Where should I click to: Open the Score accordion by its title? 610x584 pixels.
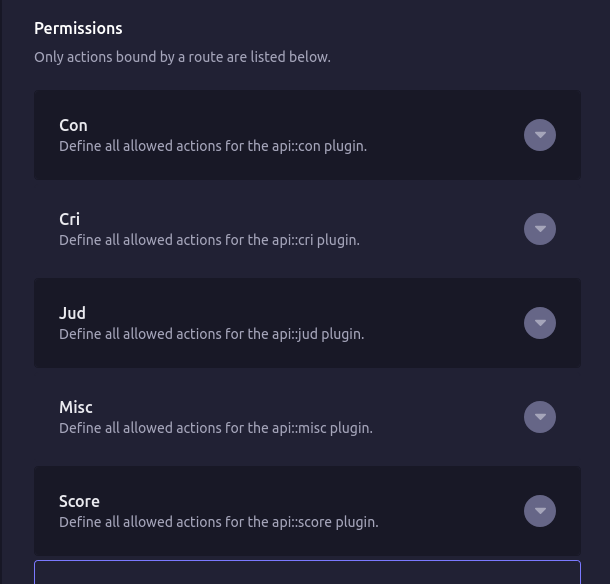coord(79,501)
